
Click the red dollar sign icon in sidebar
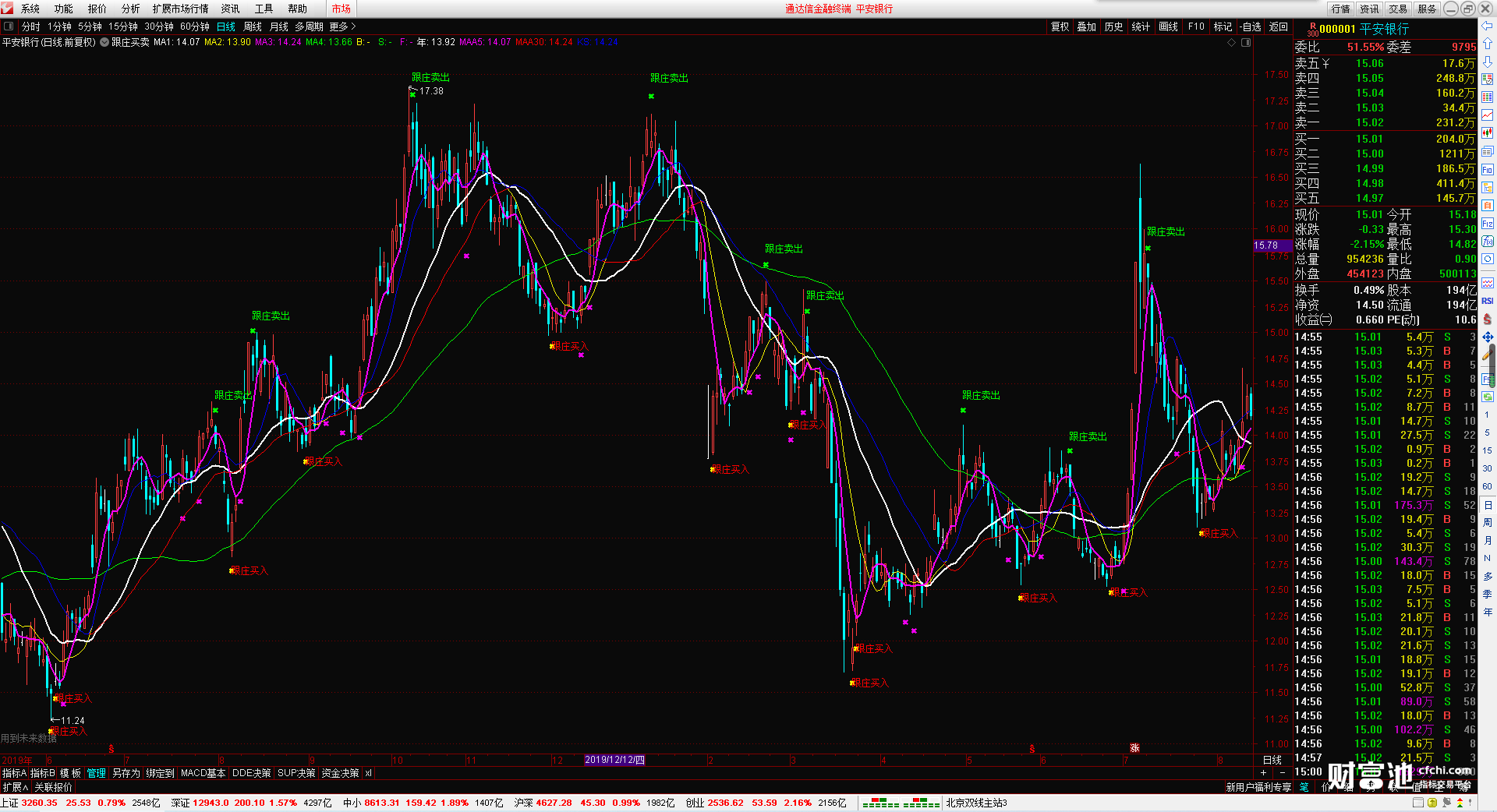click(1487, 318)
